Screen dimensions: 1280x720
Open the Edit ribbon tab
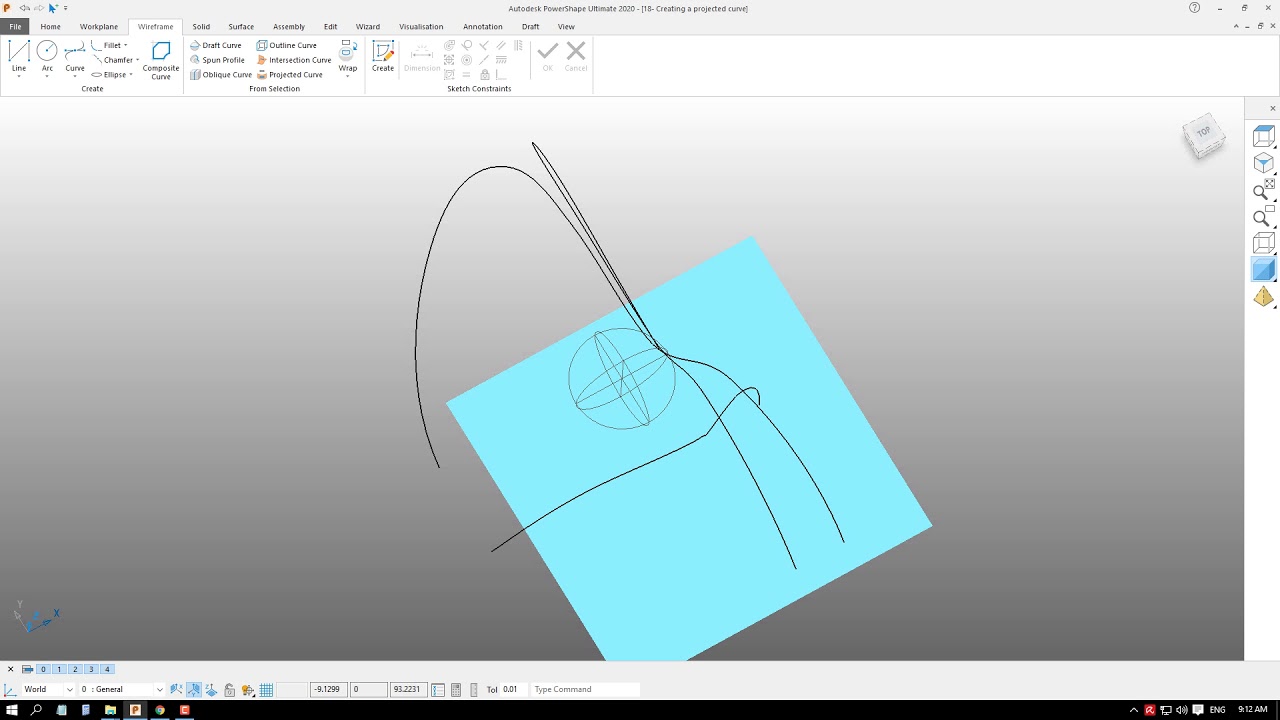(x=330, y=27)
